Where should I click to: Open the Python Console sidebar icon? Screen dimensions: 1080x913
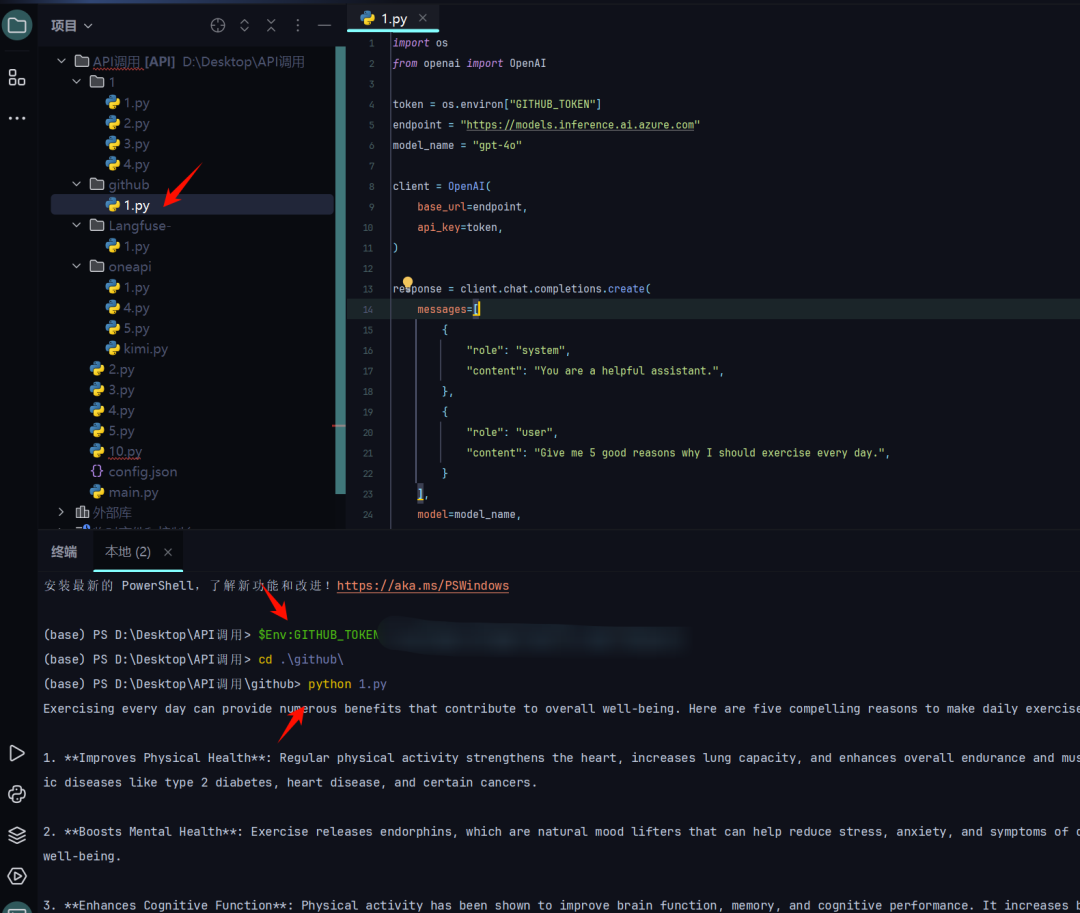(17, 794)
